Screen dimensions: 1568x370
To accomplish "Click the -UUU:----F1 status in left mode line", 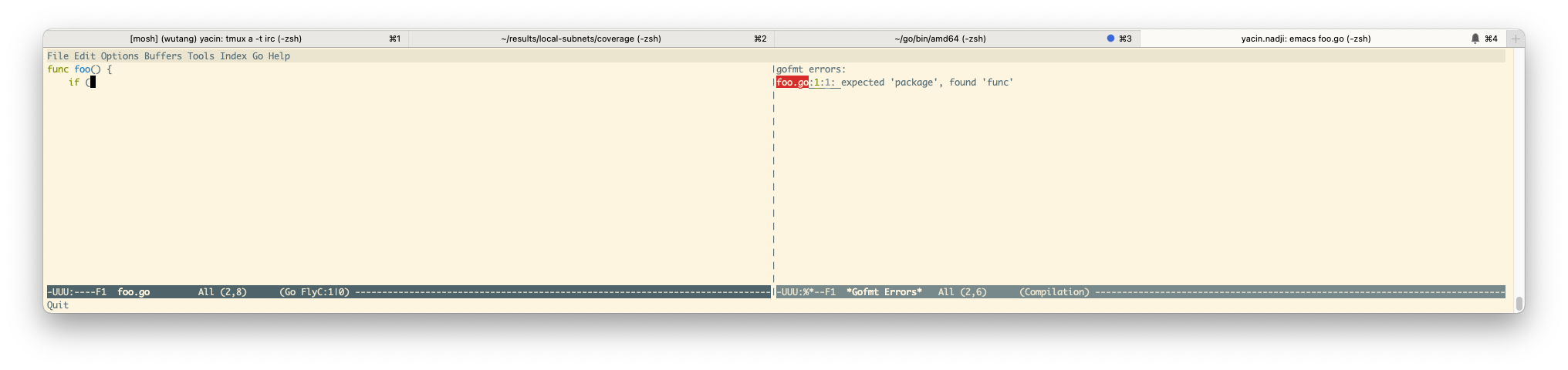I will coord(76,292).
